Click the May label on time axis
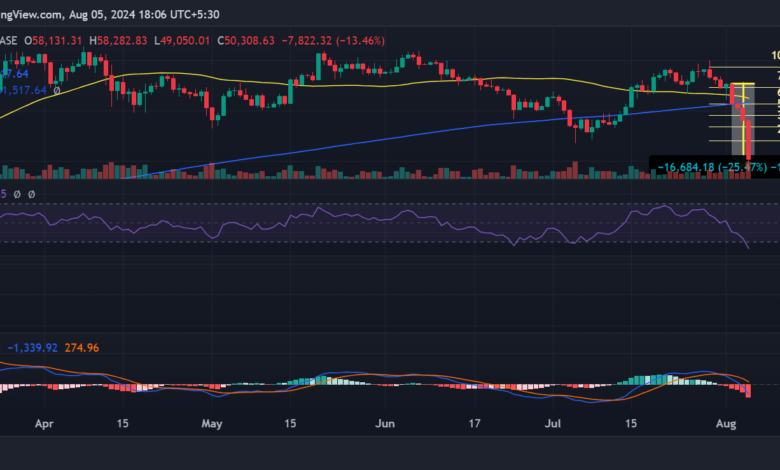The height and width of the screenshot is (470, 780). point(211,424)
